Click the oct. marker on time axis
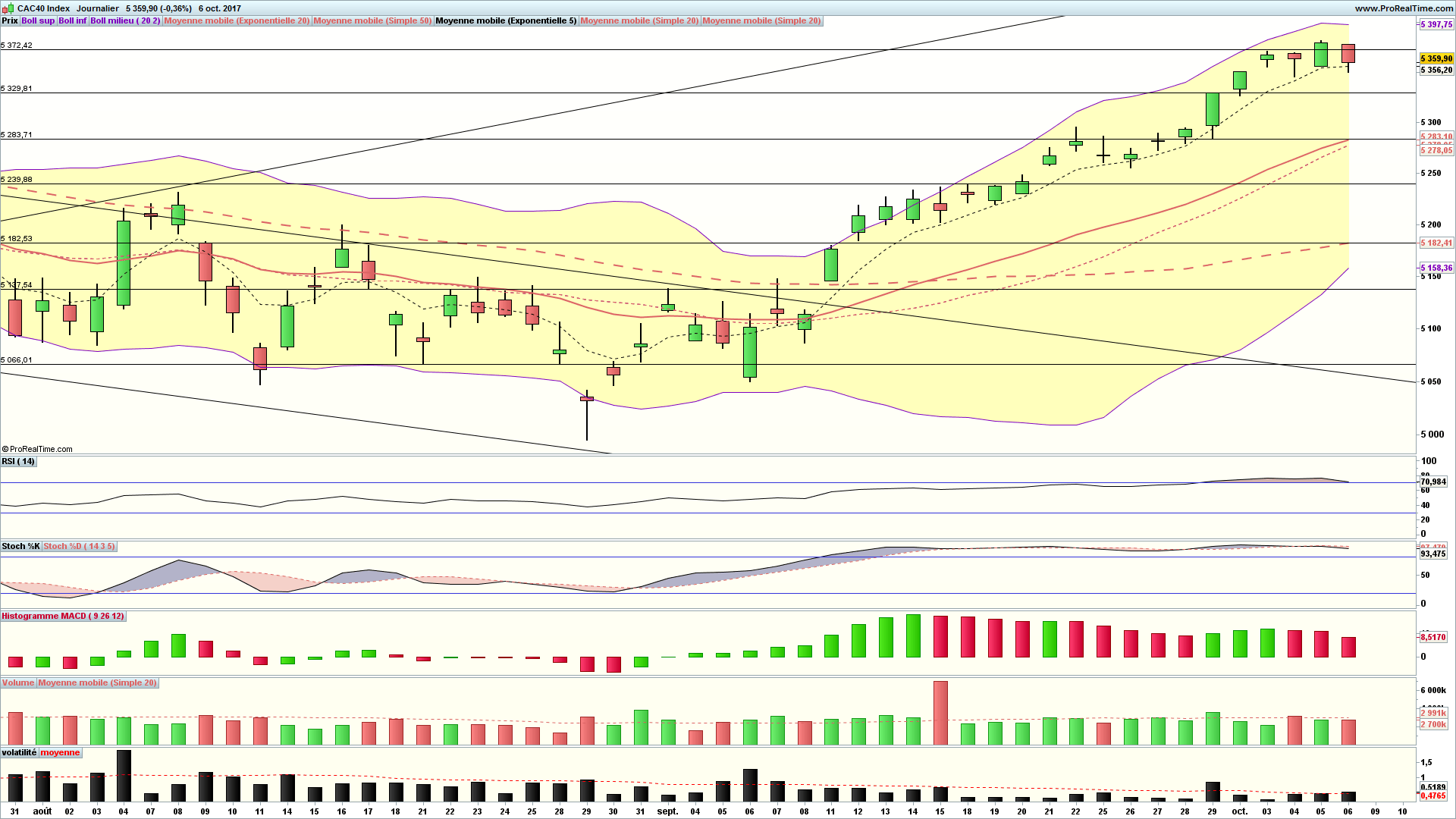This screenshot has width=1456, height=819. pos(1239,811)
